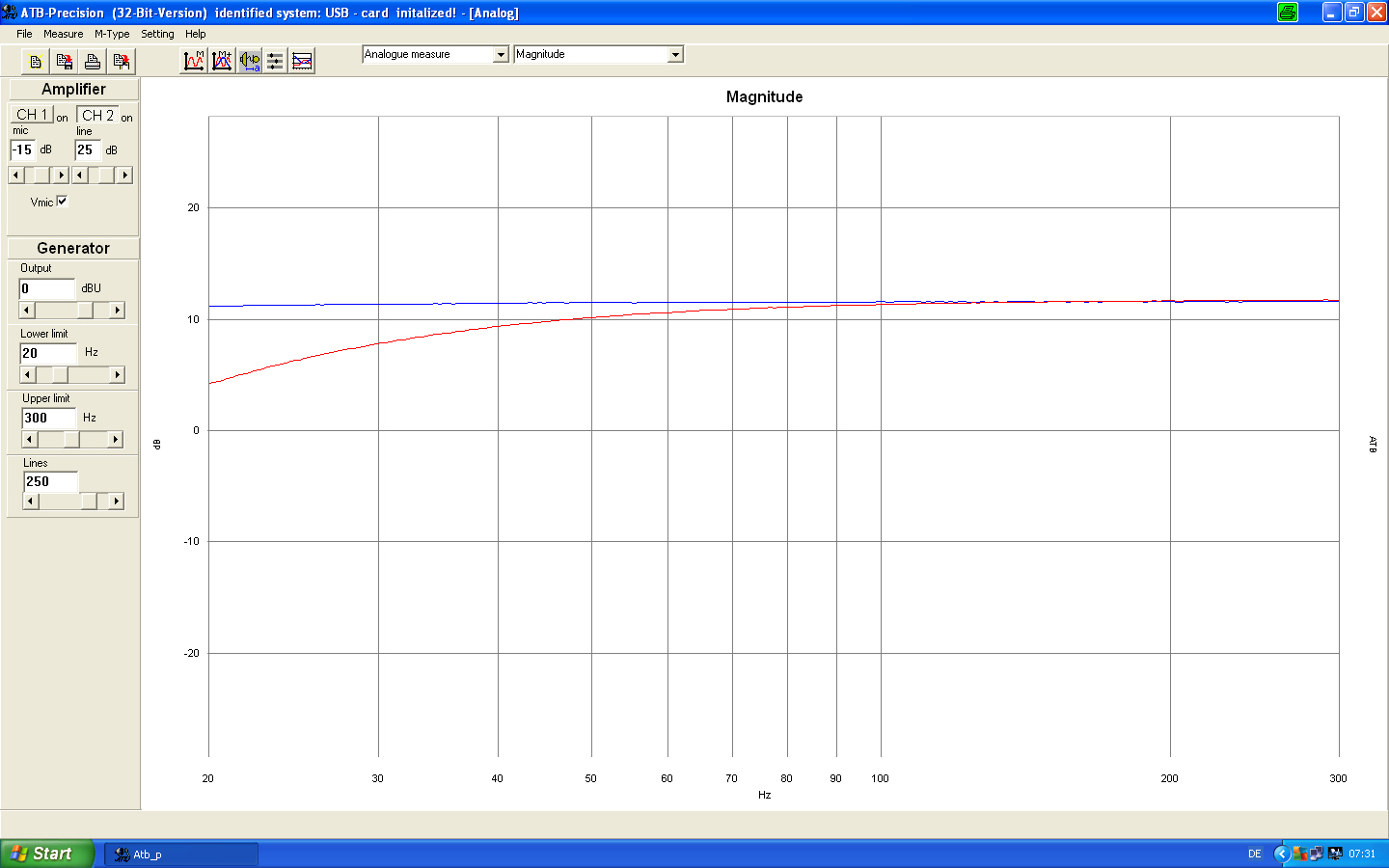Image resolution: width=1389 pixels, height=868 pixels.
Task: Click the new document toolbar icon
Action: [36, 62]
